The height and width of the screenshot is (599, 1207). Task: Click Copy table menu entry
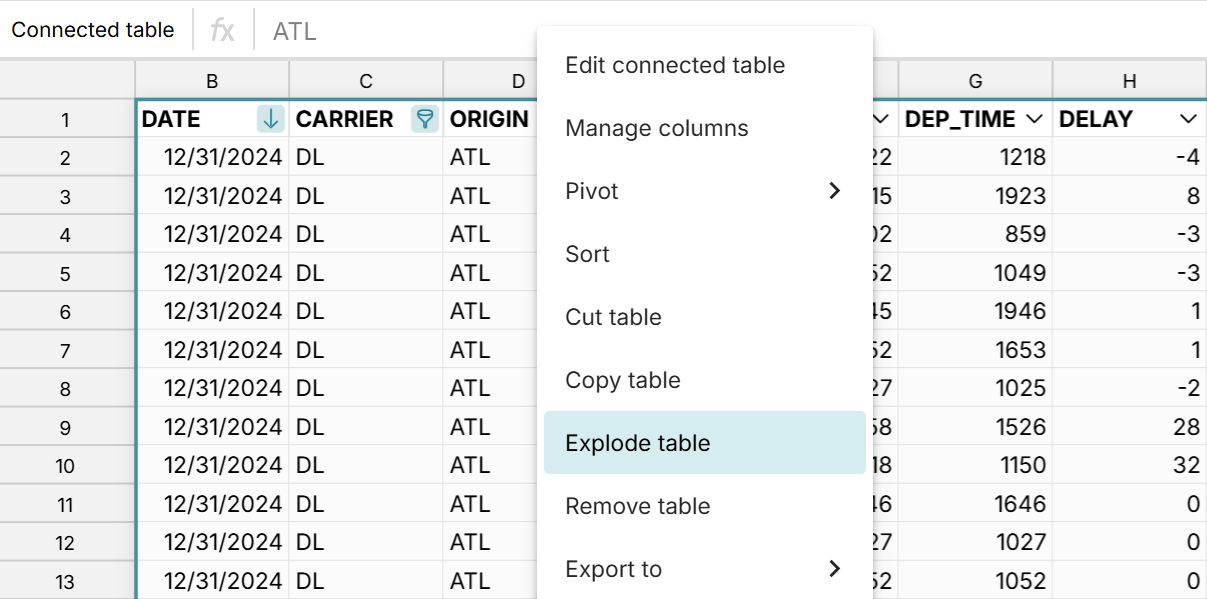[x=622, y=380]
